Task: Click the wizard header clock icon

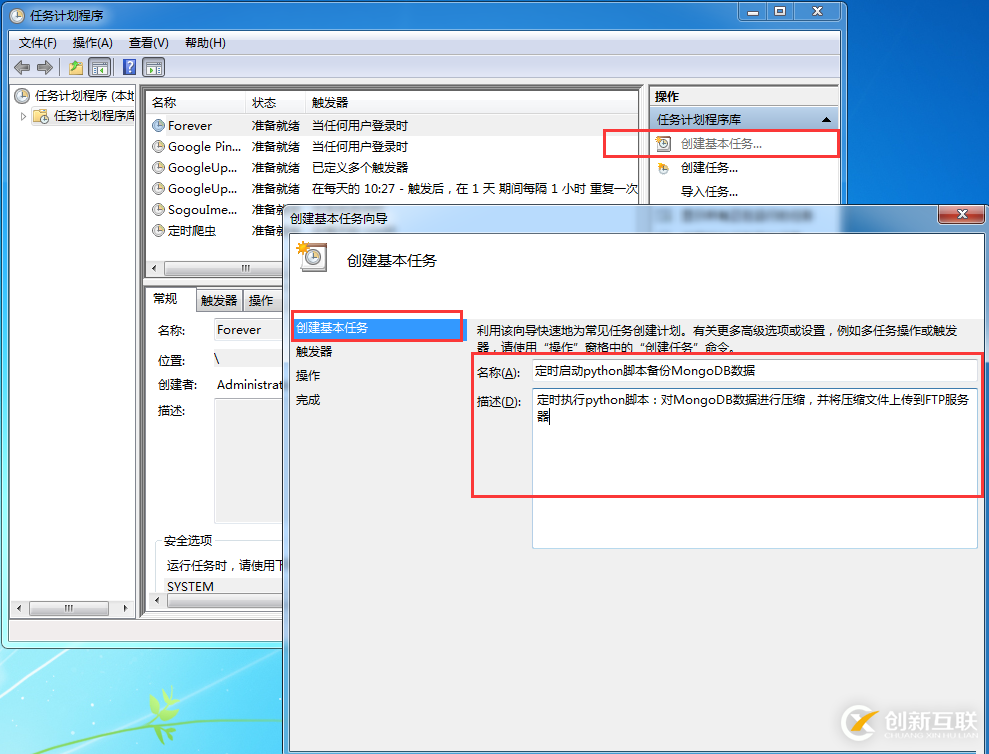Action: [x=312, y=257]
